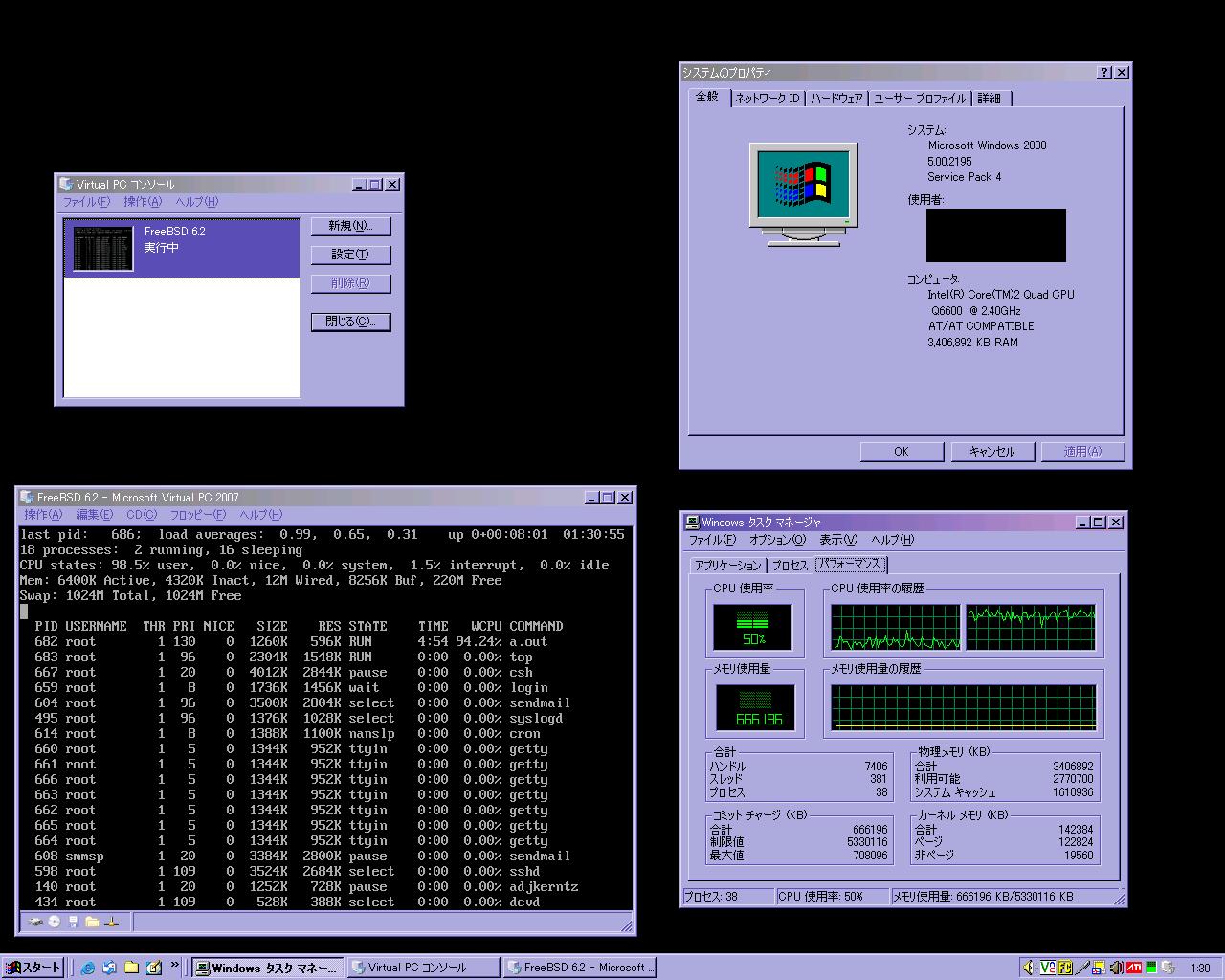The width and height of the screenshot is (1225, 980).
Task: Click the network adapter icon in the FreeBSD status bar
Action: tap(111, 922)
